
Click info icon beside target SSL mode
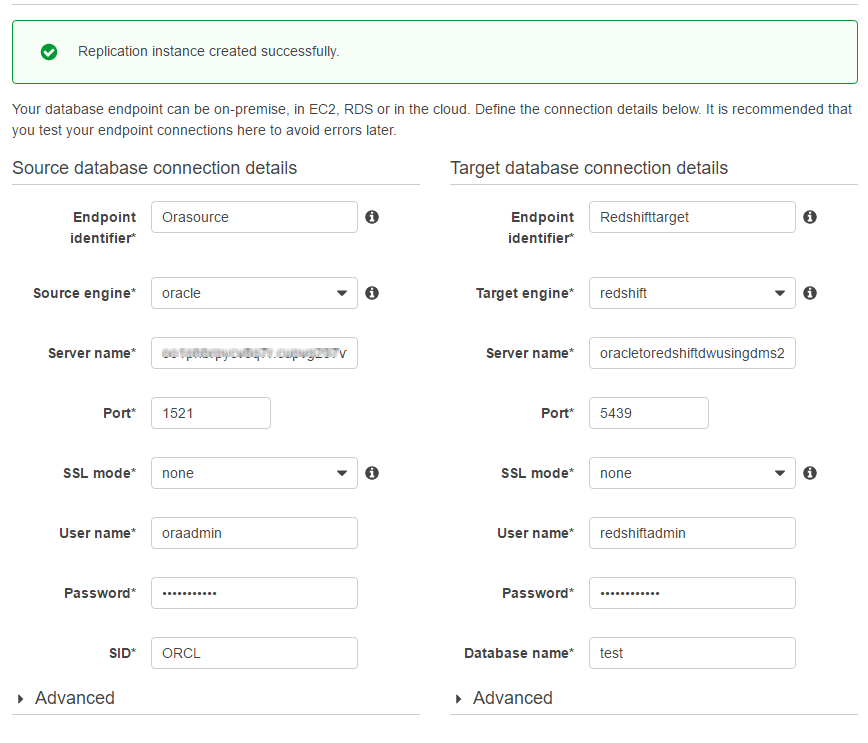(810, 473)
